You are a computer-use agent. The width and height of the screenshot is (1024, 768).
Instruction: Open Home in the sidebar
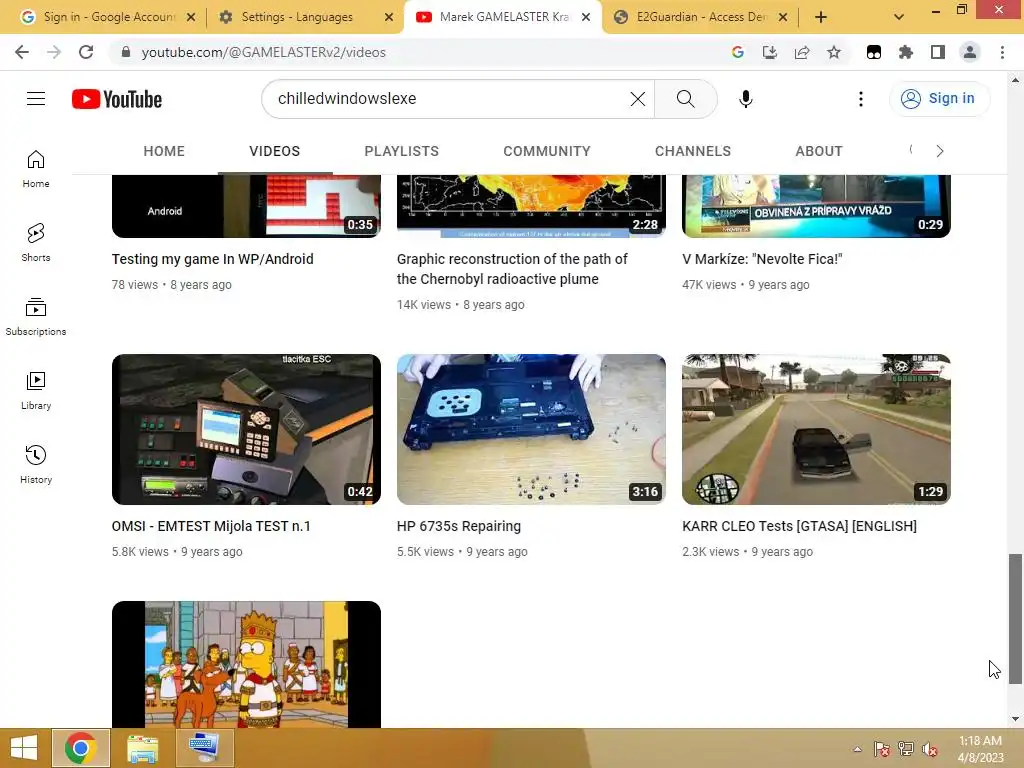[x=36, y=169]
